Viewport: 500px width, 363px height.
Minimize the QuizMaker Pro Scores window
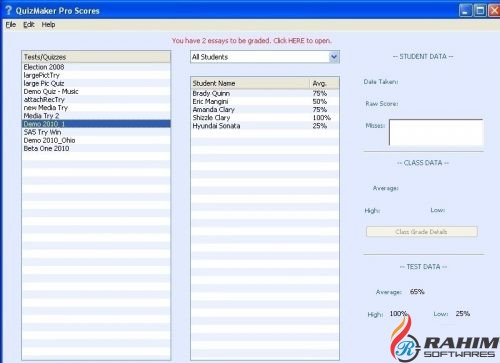click(x=465, y=11)
